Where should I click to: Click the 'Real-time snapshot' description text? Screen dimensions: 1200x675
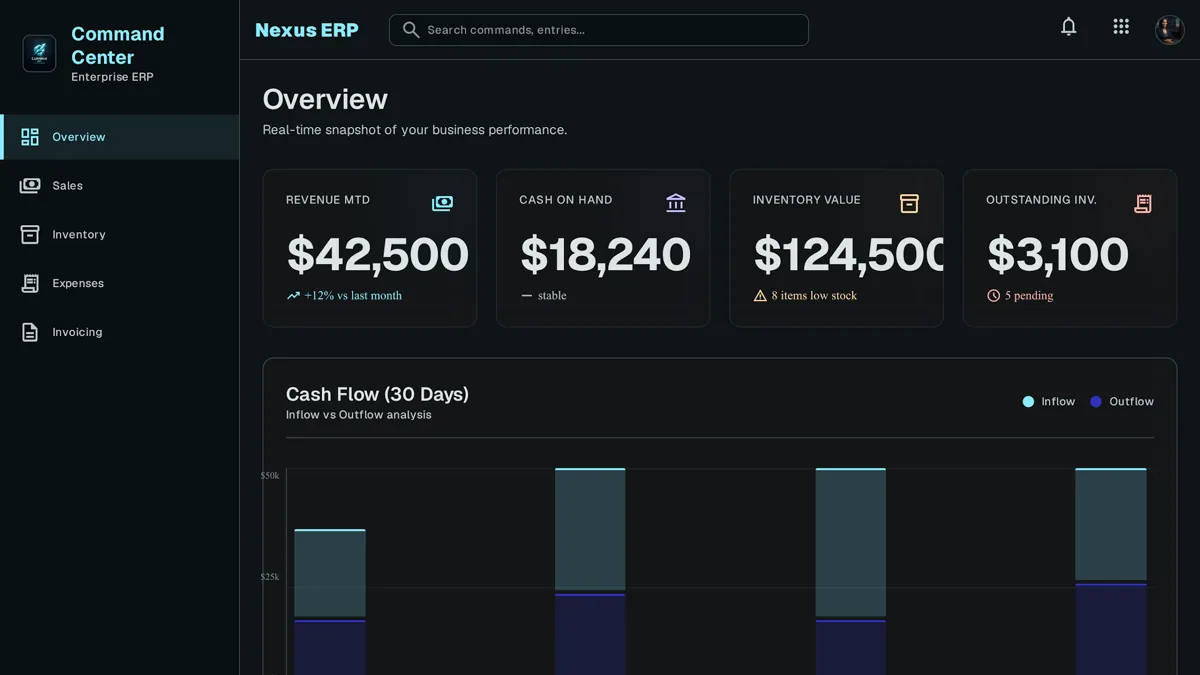click(x=415, y=130)
